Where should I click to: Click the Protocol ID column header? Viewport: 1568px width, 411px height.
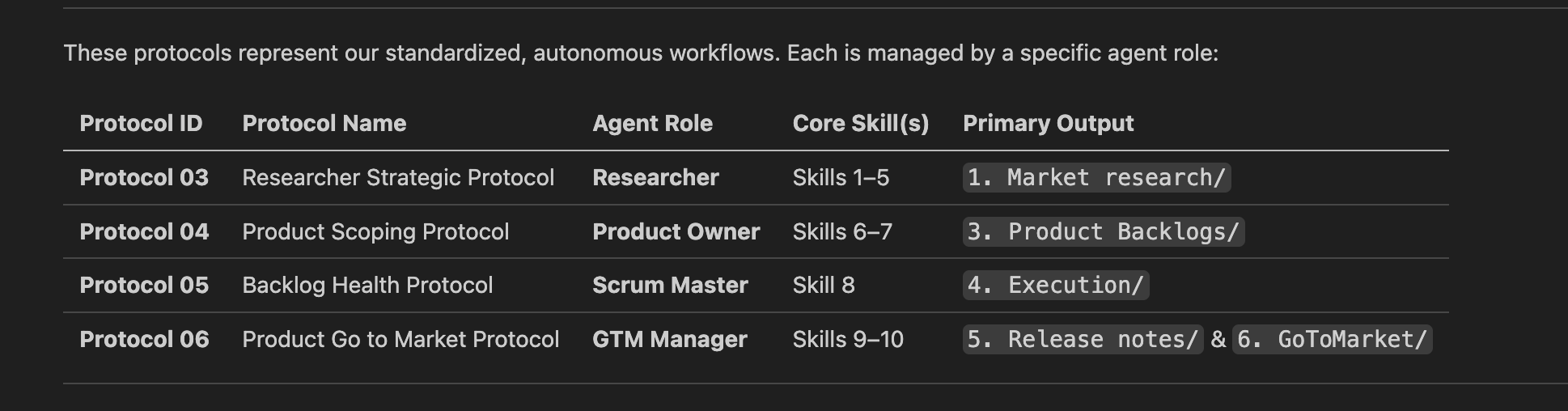click(141, 123)
